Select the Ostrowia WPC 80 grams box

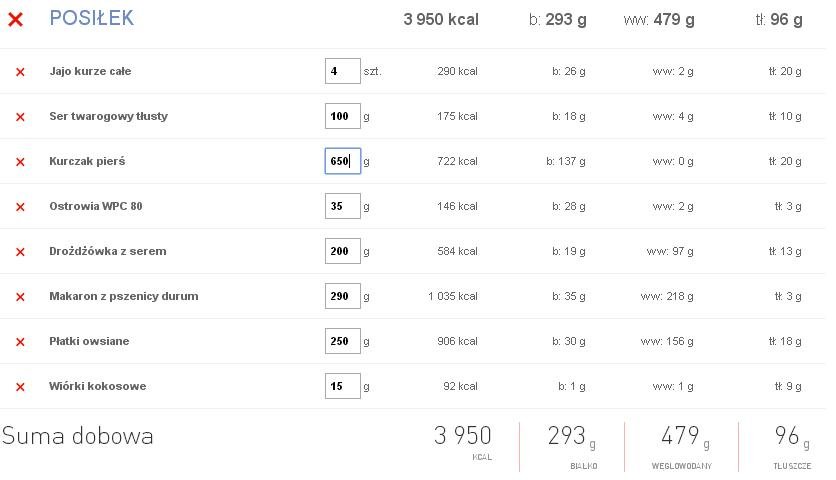coord(343,206)
